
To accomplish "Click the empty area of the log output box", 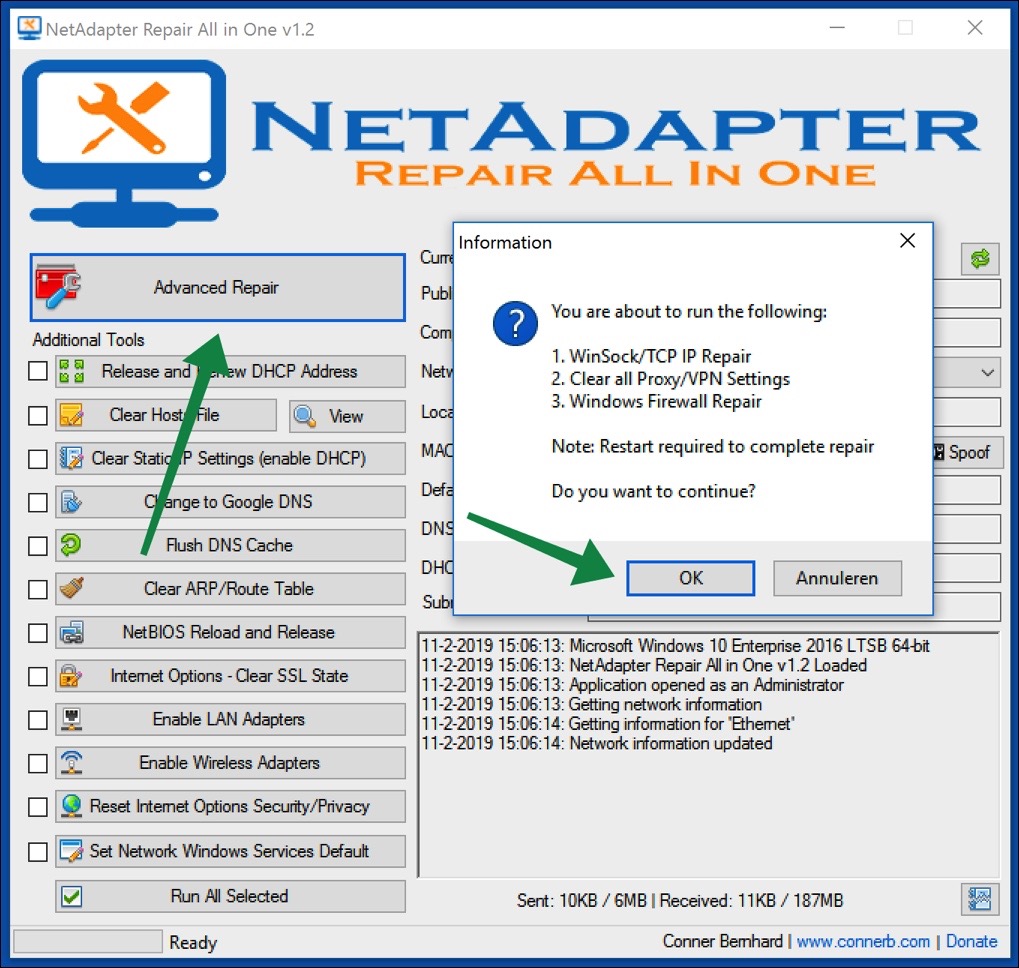I will pos(708,815).
